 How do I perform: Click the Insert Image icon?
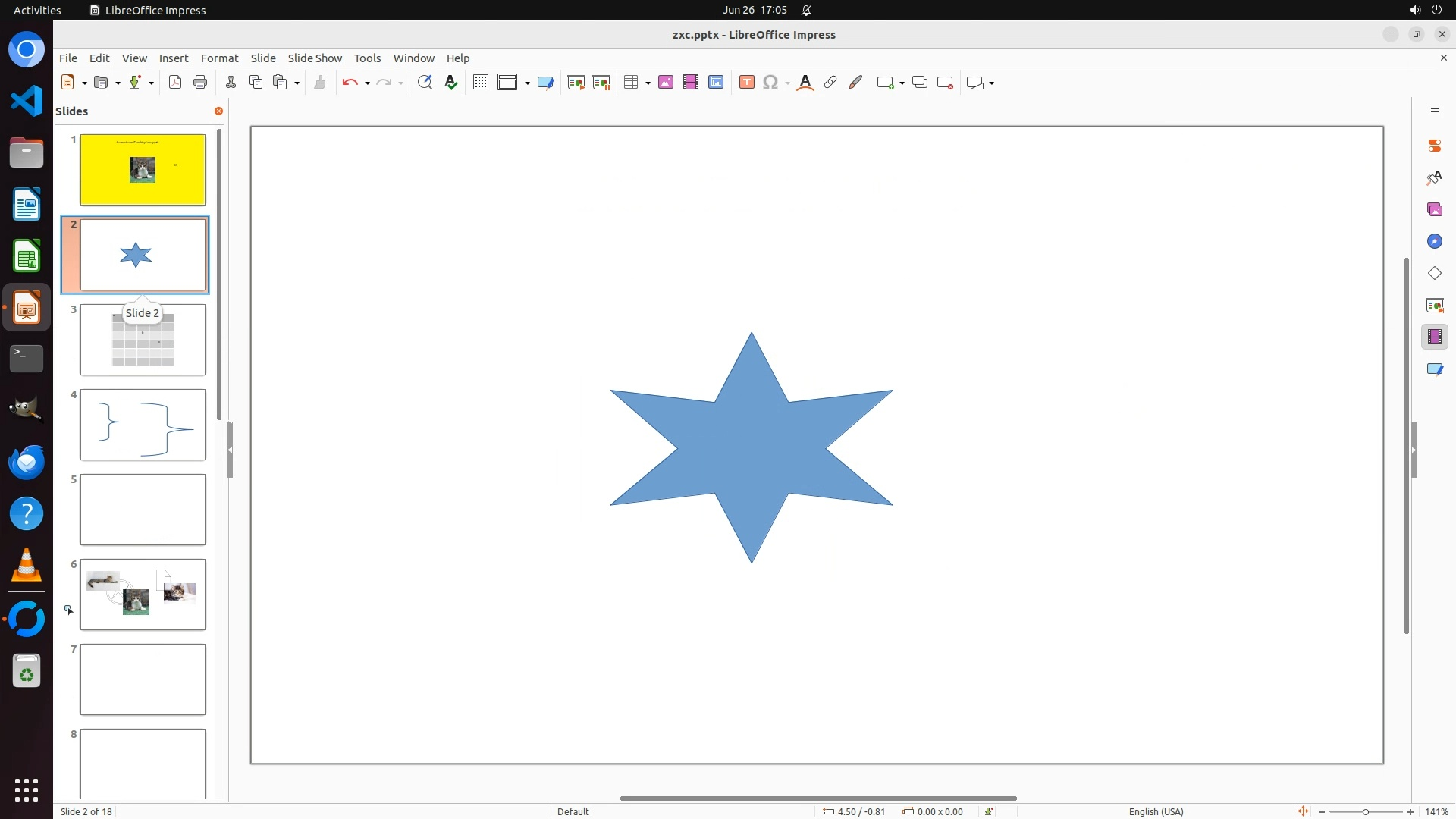666,83
